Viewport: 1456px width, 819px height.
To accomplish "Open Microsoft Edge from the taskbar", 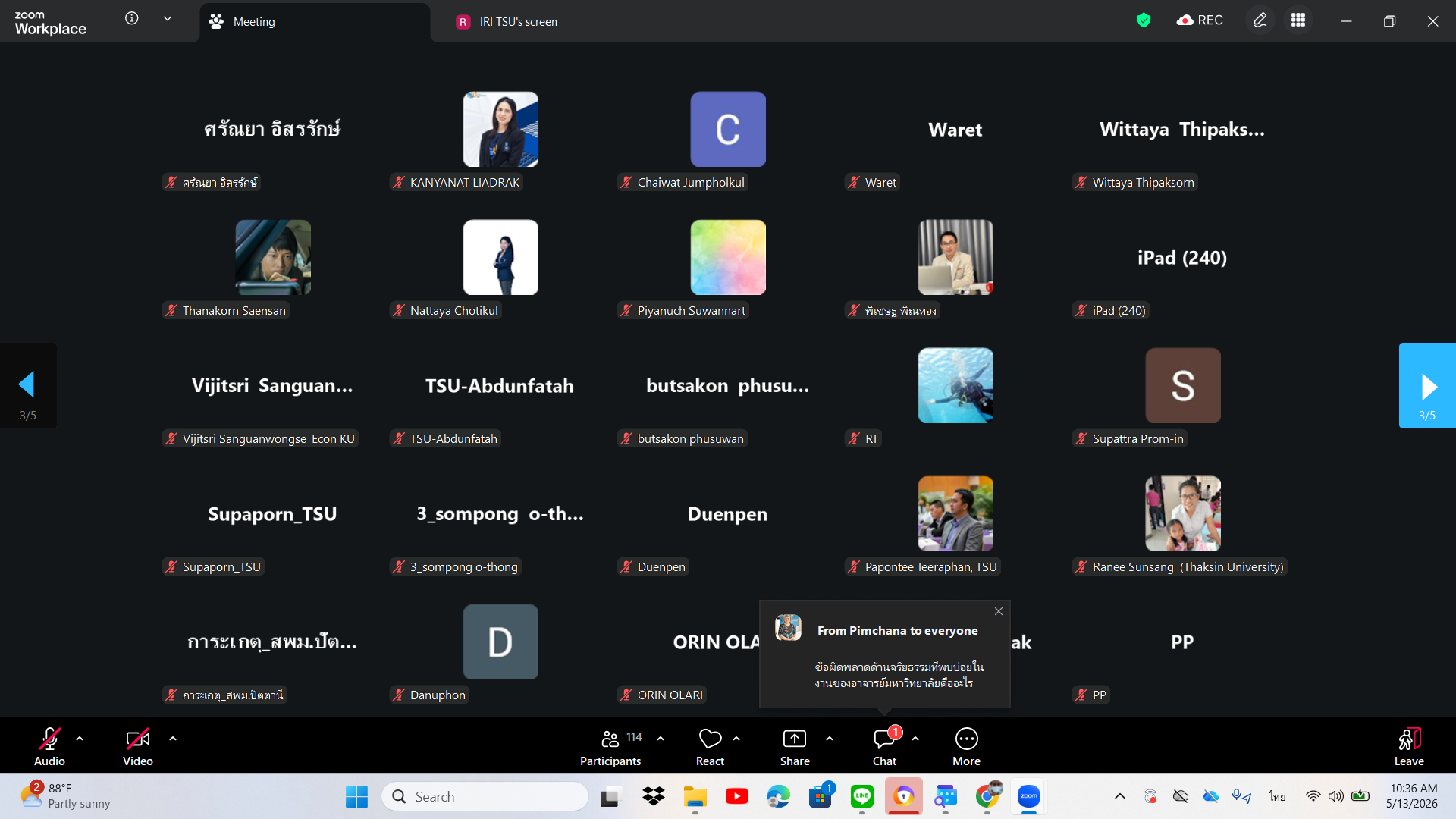I will 778,797.
